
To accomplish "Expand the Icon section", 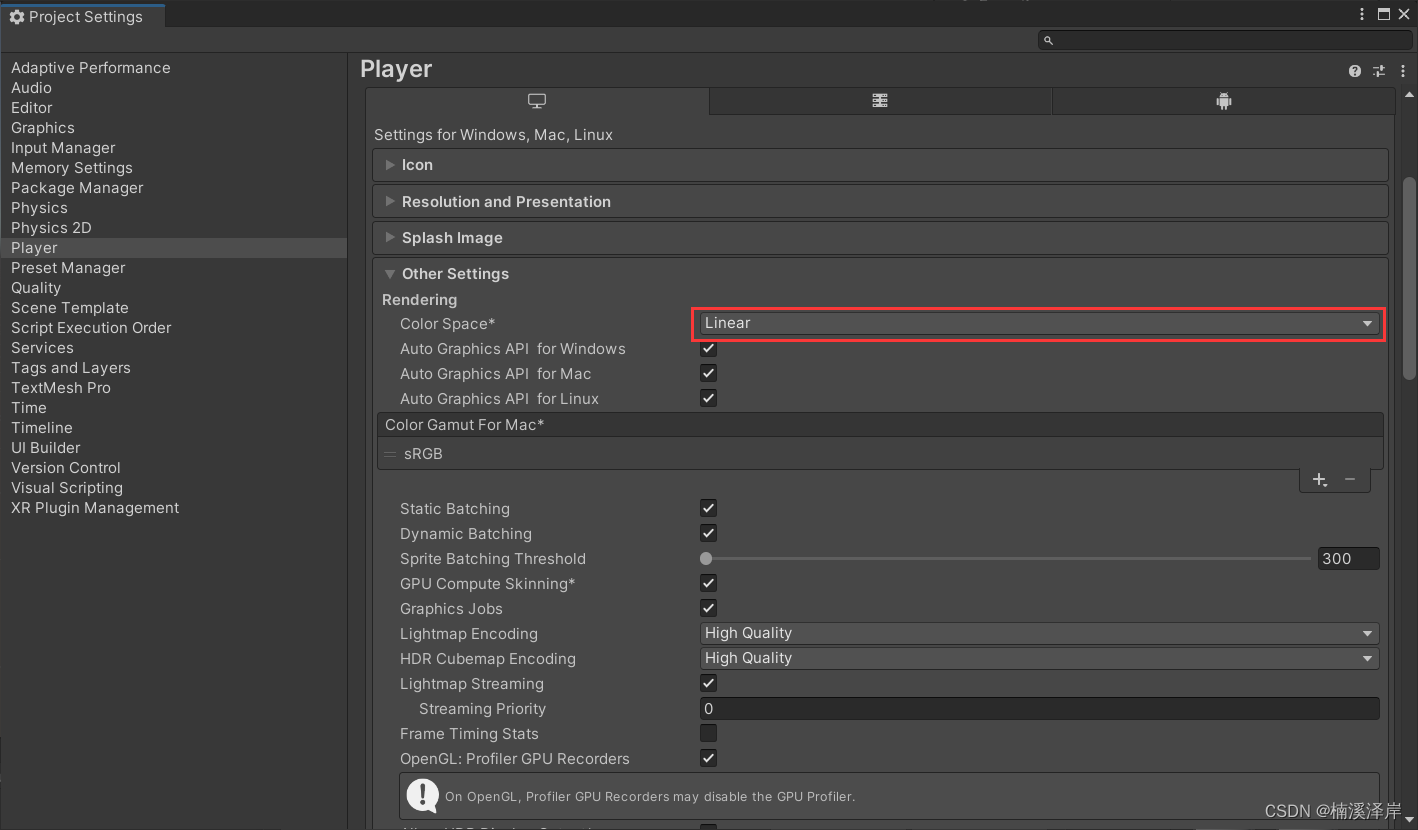I will tap(880, 165).
